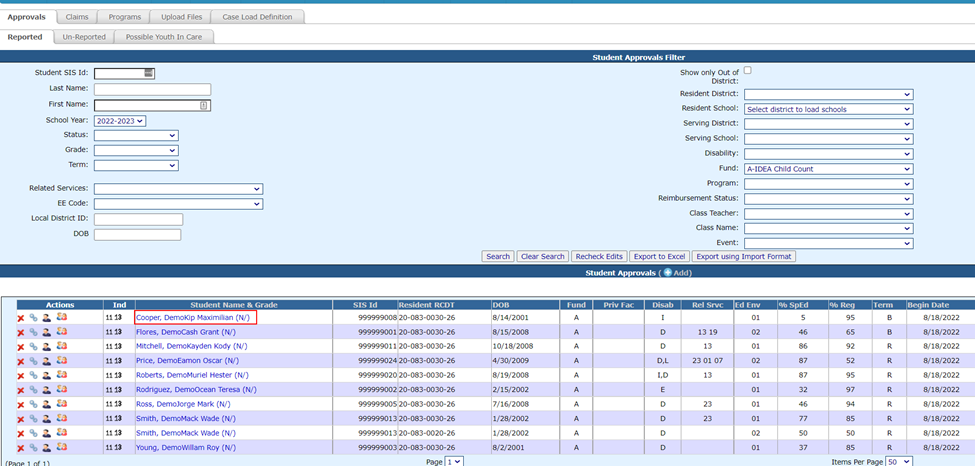This screenshot has height=466, width=975.
Task: Delete the Ross, DemoJorge Mark approval
Action: point(21,405)
